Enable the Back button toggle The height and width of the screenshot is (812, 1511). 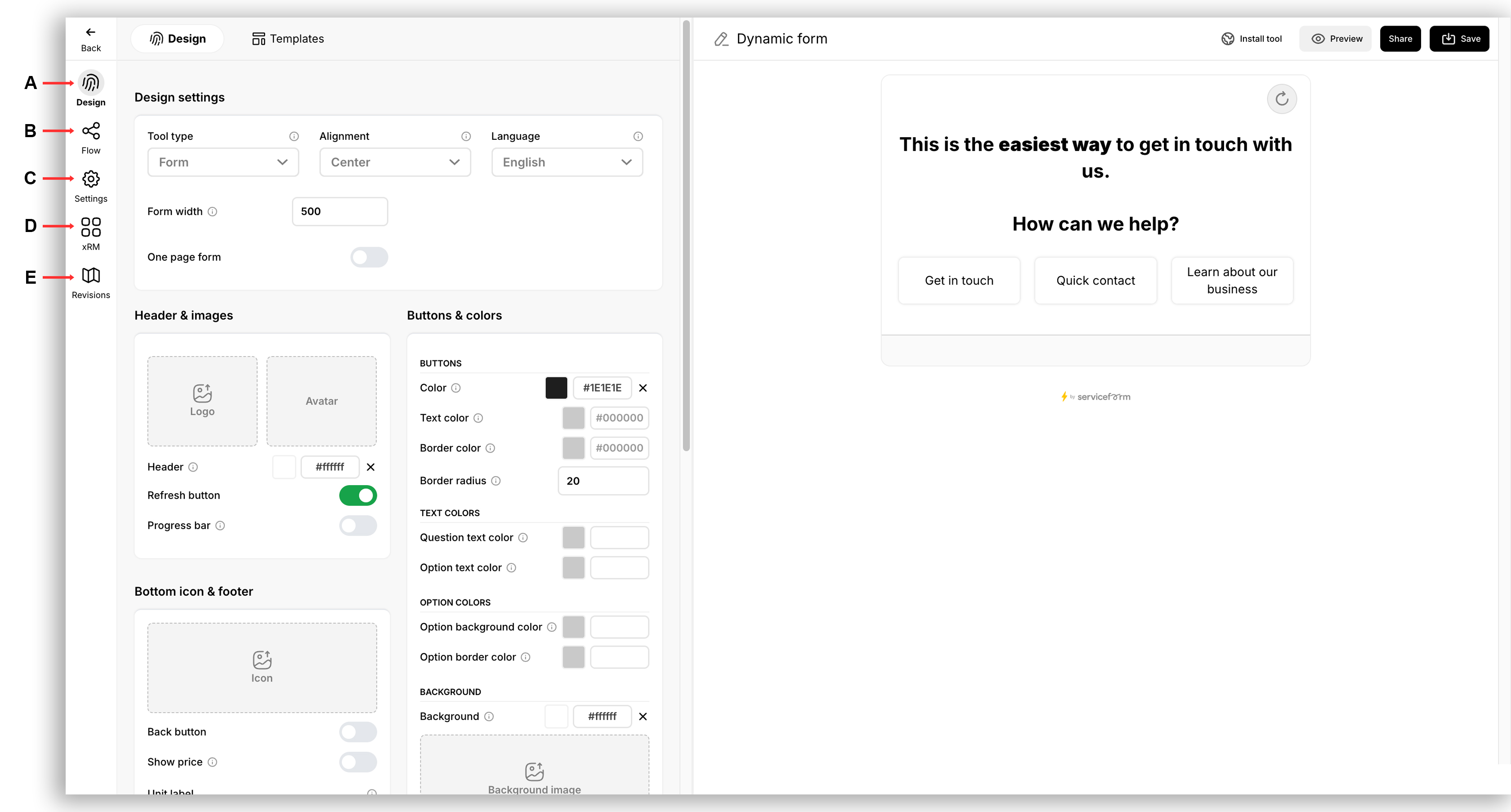[358, 732]
